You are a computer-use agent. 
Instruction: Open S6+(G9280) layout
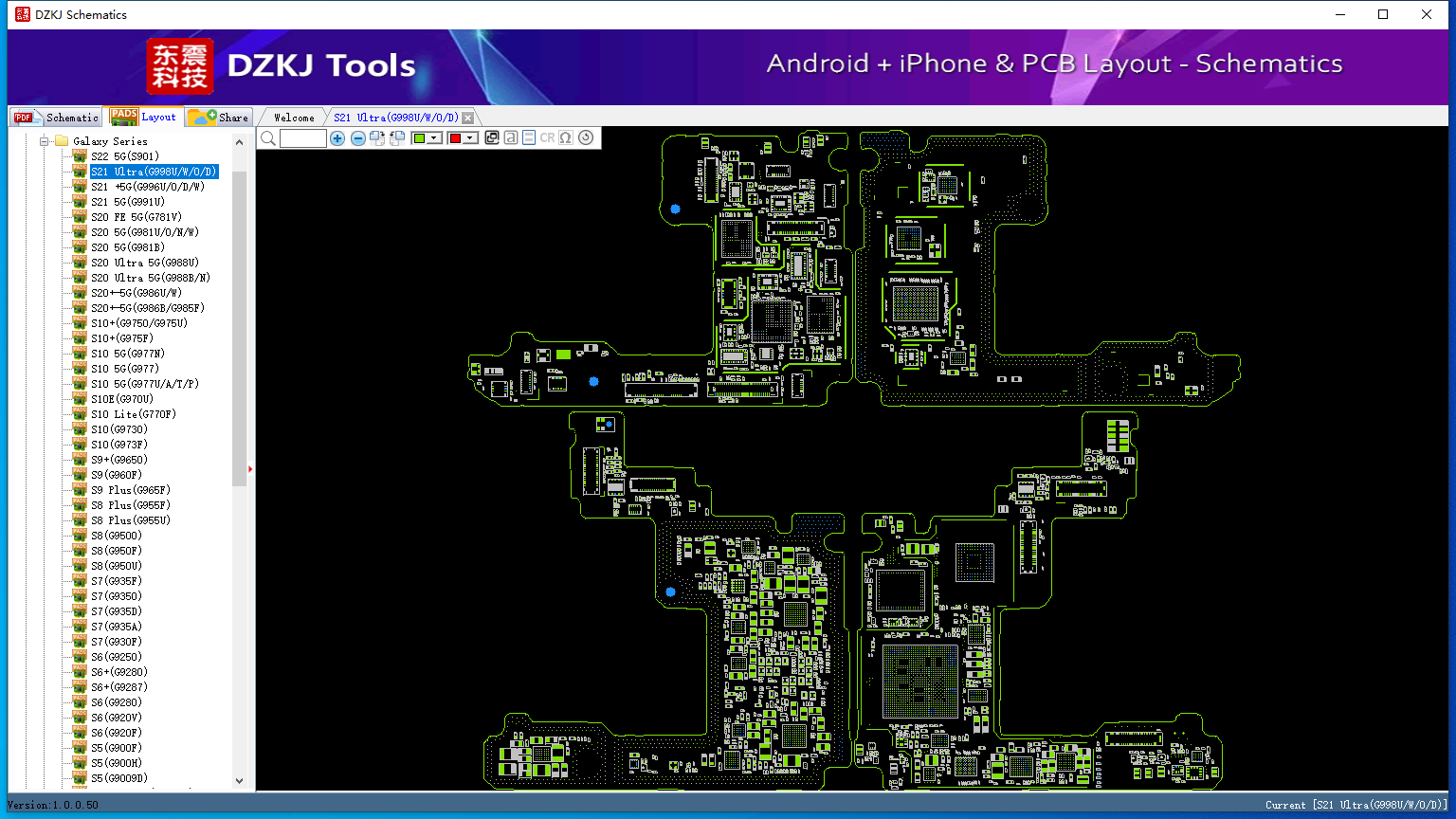[x=119, y=672]
